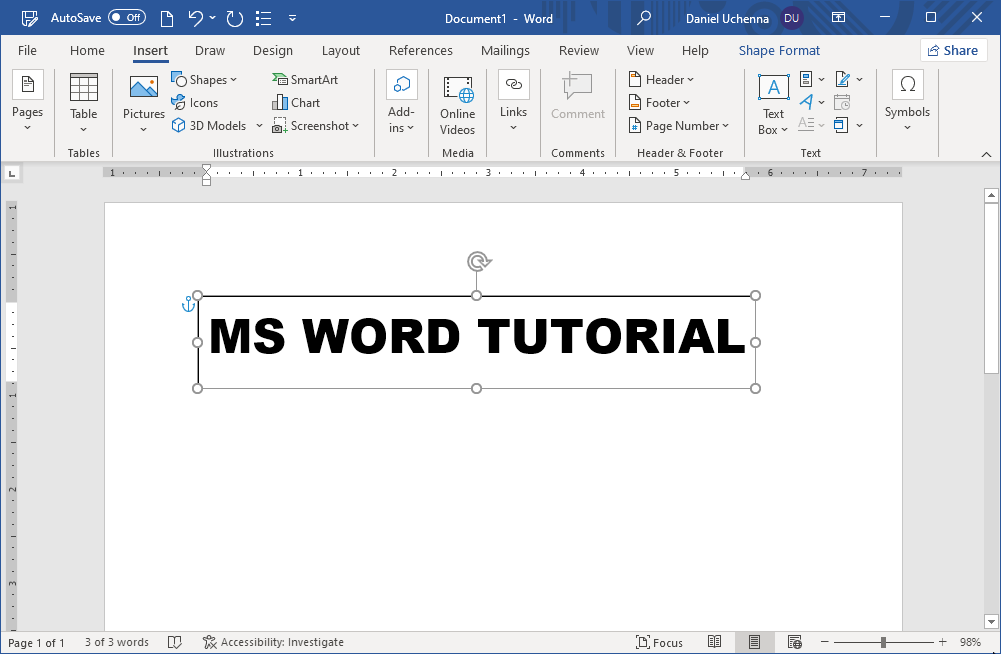Viewport: 1001px width, 654px height.
Task: Click the rotation handle above the text box
Action: click(479, 262)
